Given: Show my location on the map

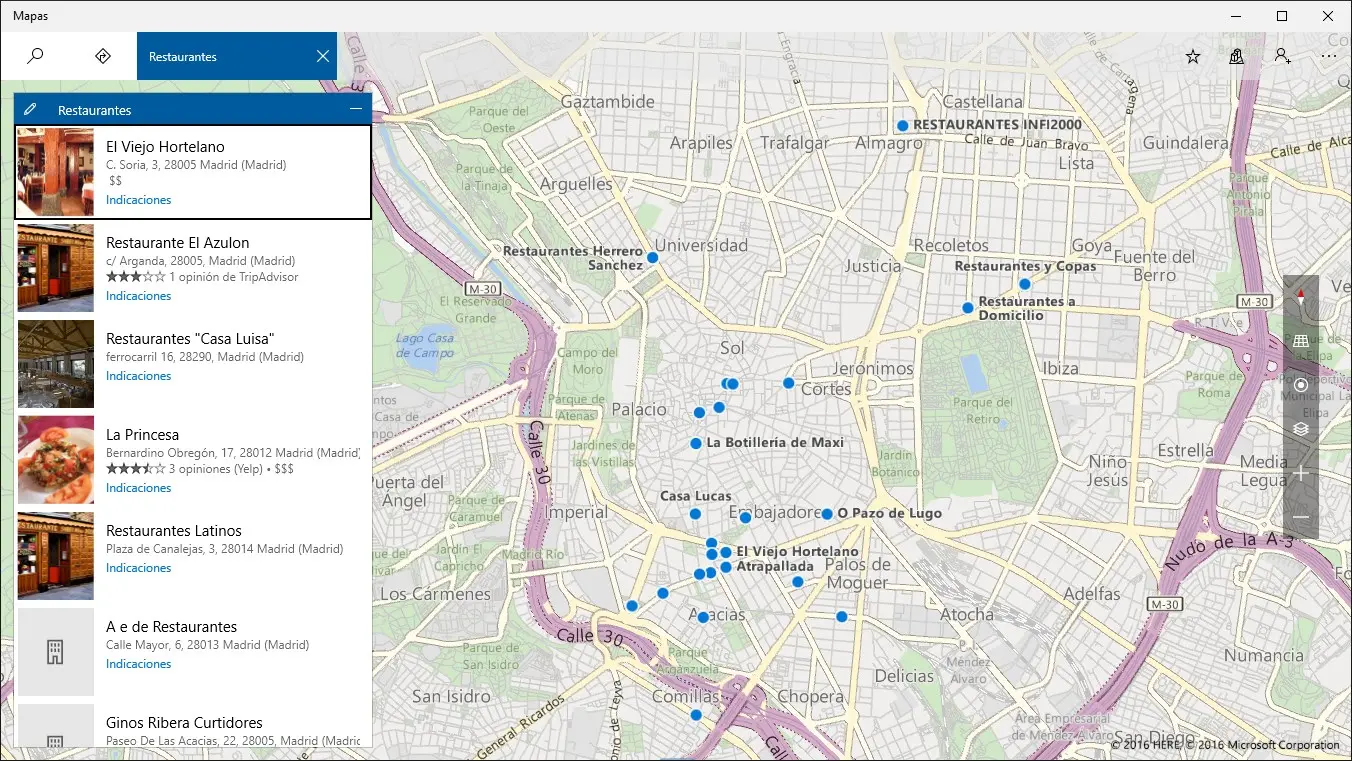Looking at the screenshot, I should tap(1301, 385).
